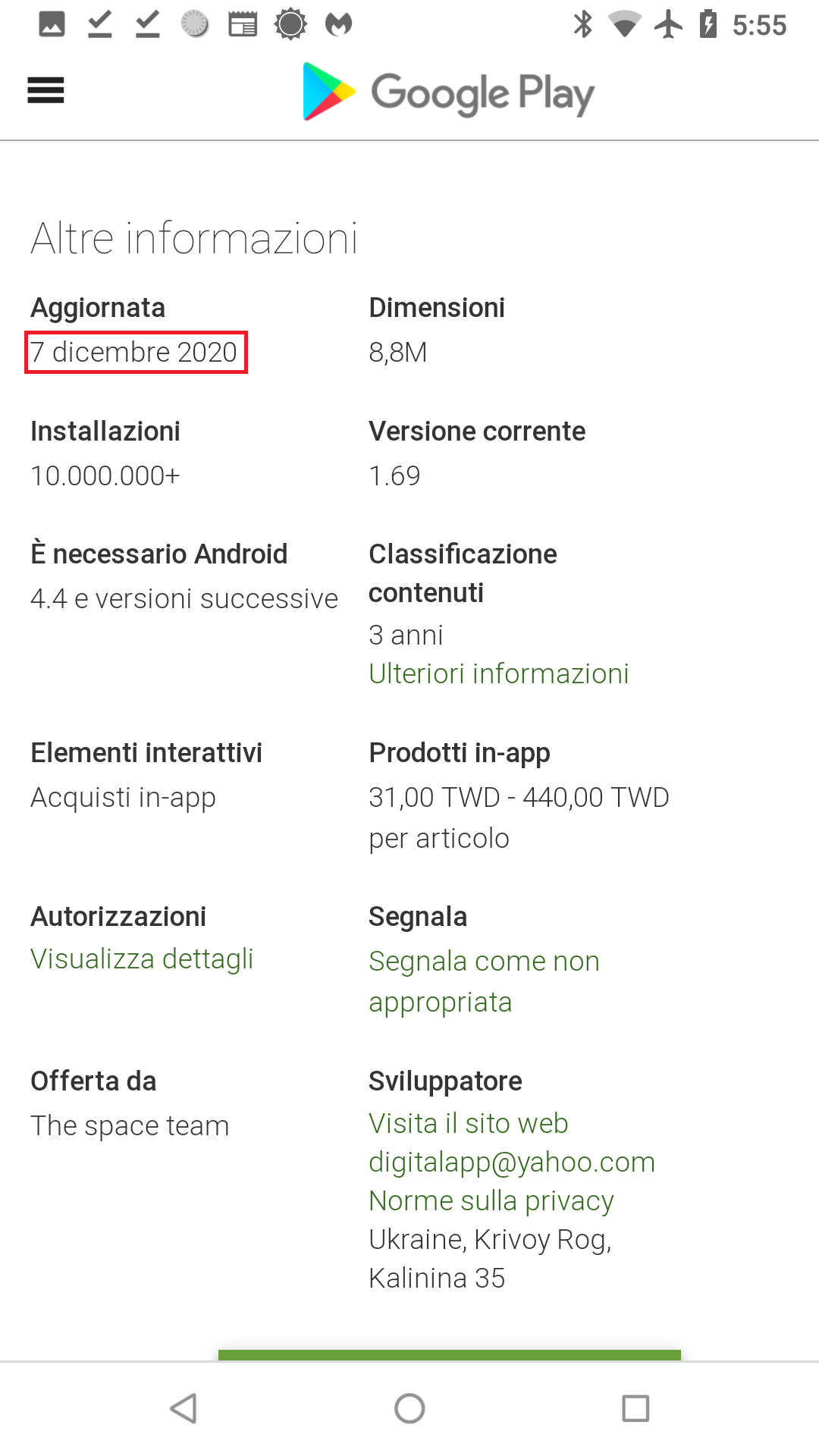Tap the Google Play logo
The width and height of the screenshot is (819, 1456).
447,93
